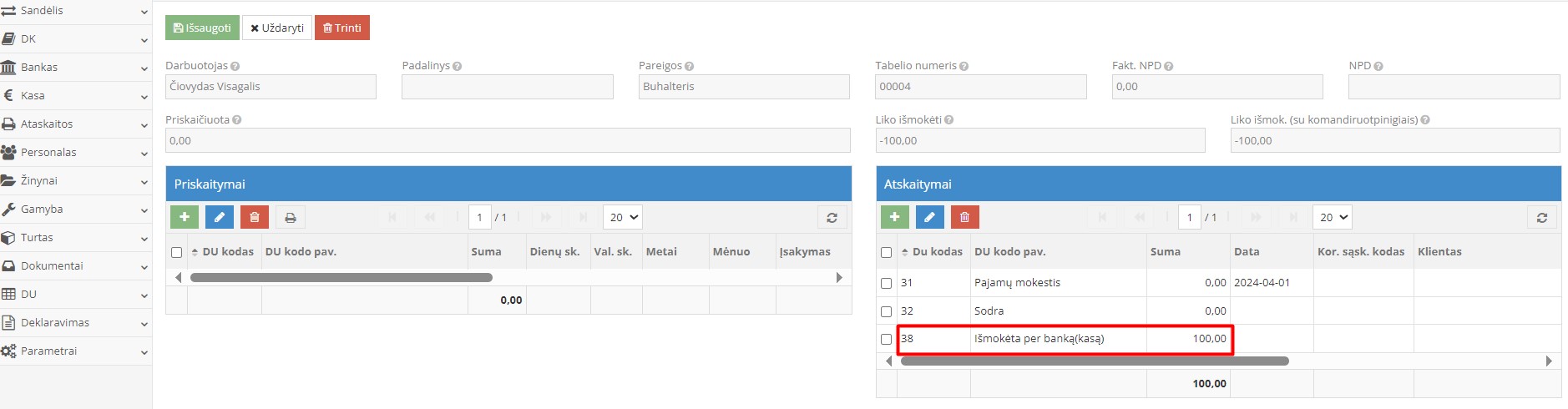Click the Darbuotojas field Čiovydas Visagalis
Viewport: 1568px width, 409px height.
tap(271, 87)
